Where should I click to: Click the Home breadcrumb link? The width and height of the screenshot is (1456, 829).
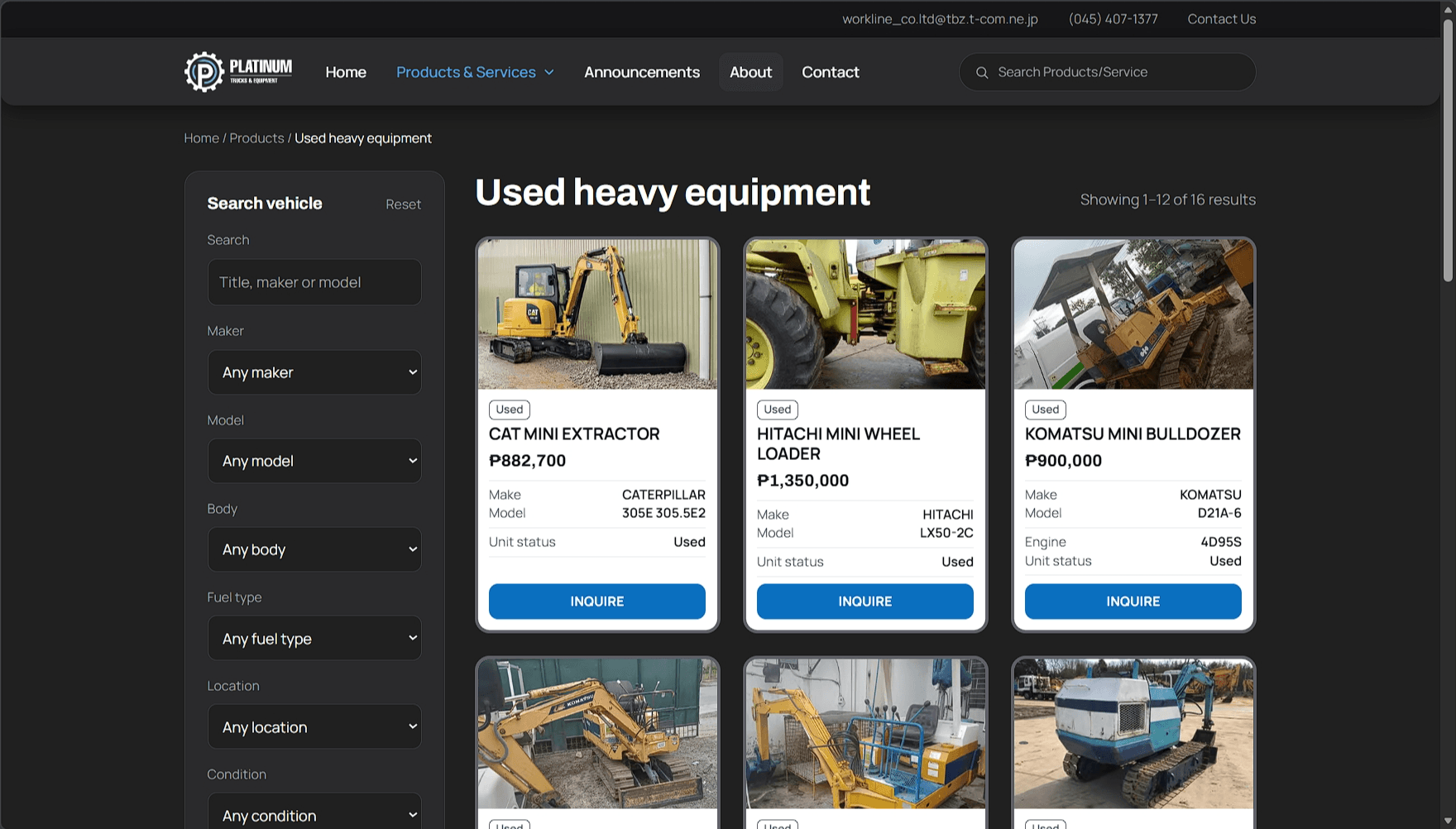pyautogui.click(x=201, y=138)
